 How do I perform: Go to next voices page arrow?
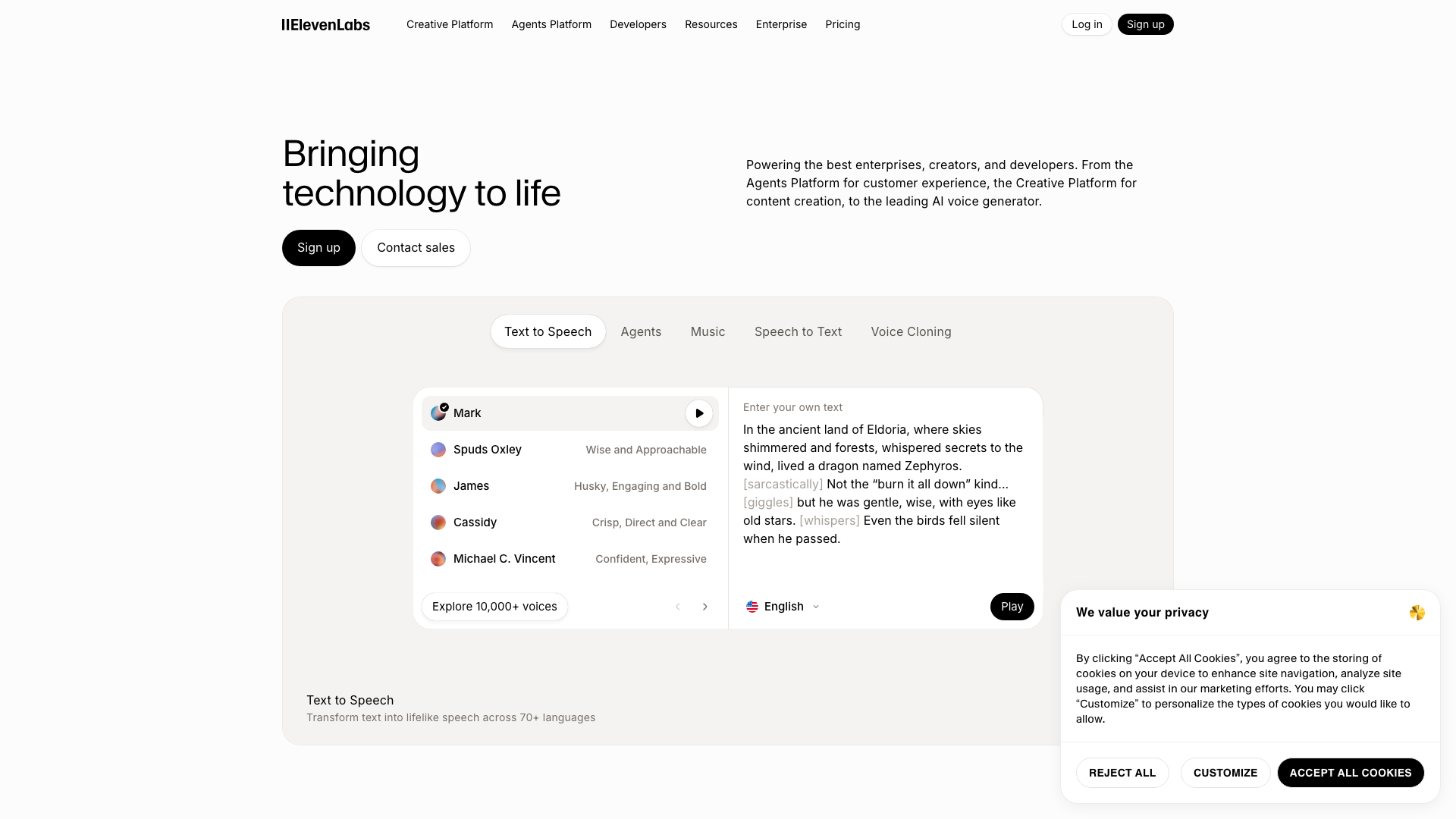pyautogui.click(x=705, y=607)
